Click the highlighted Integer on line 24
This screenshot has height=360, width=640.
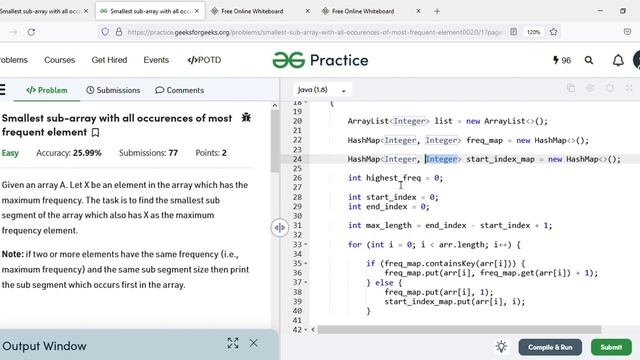[442, 159]
